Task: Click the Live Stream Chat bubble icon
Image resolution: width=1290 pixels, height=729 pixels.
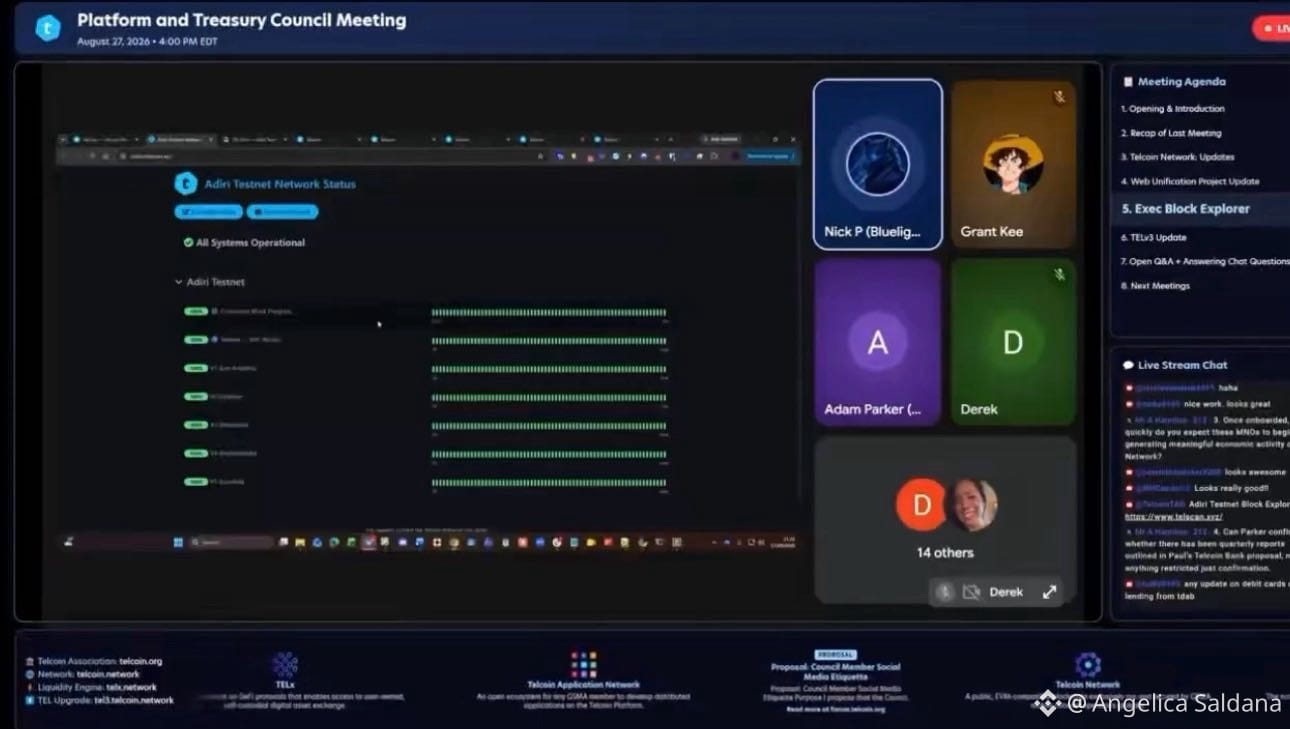Action: (1128, 366)
